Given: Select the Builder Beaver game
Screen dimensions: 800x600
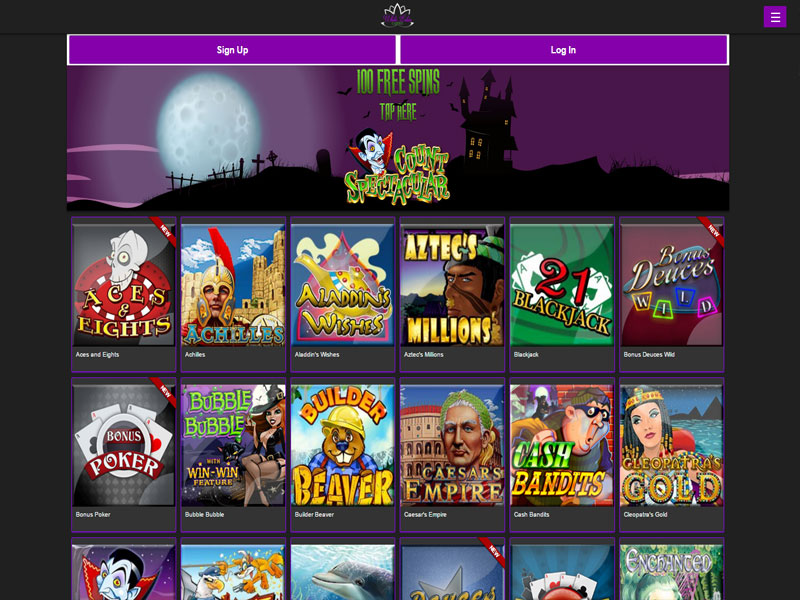Looking at the screenshot, I should coord(343,455).
